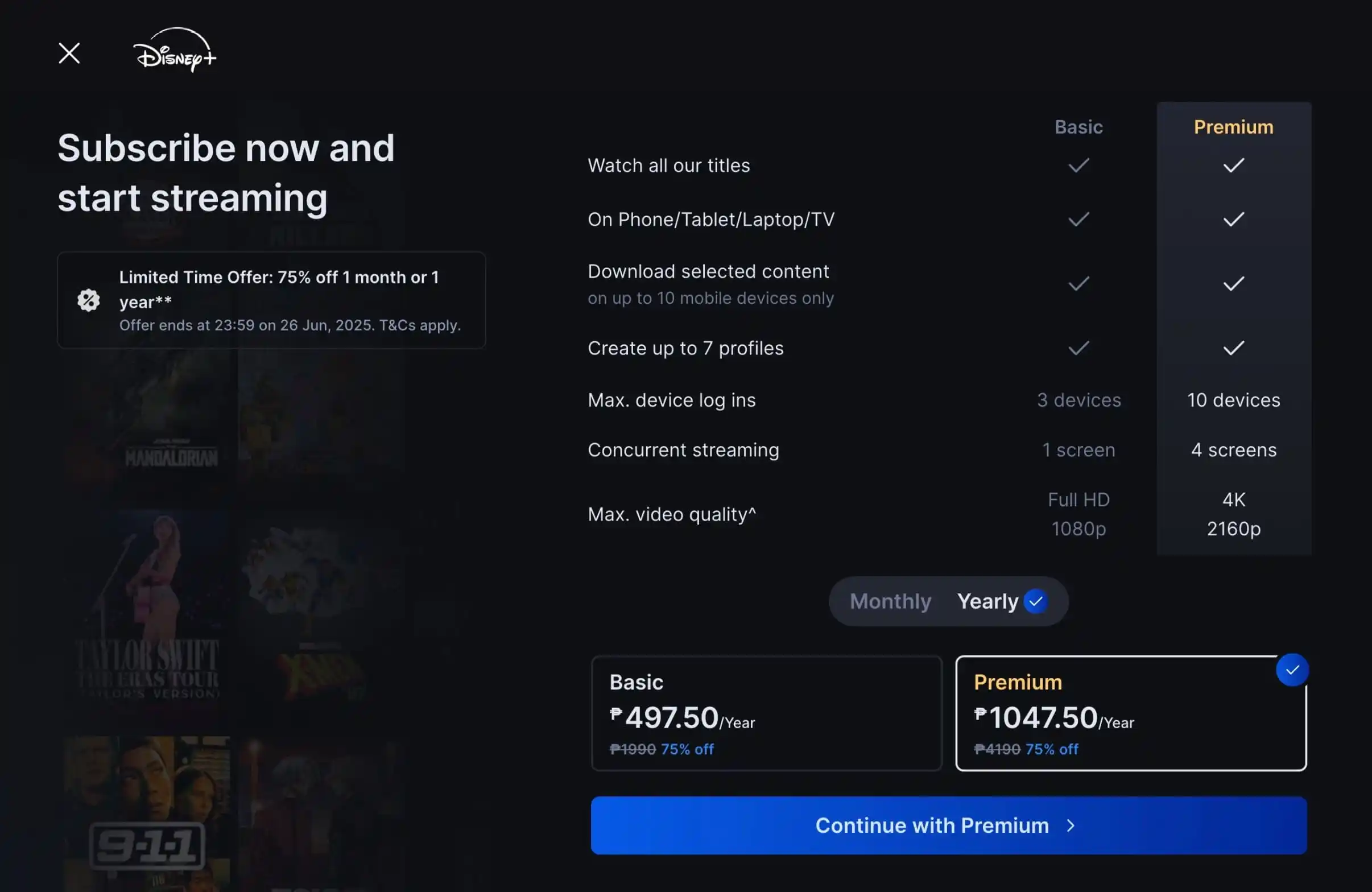Select the Premium plan card
Screen dimensions: 1372x892
tap(1131, 715)
